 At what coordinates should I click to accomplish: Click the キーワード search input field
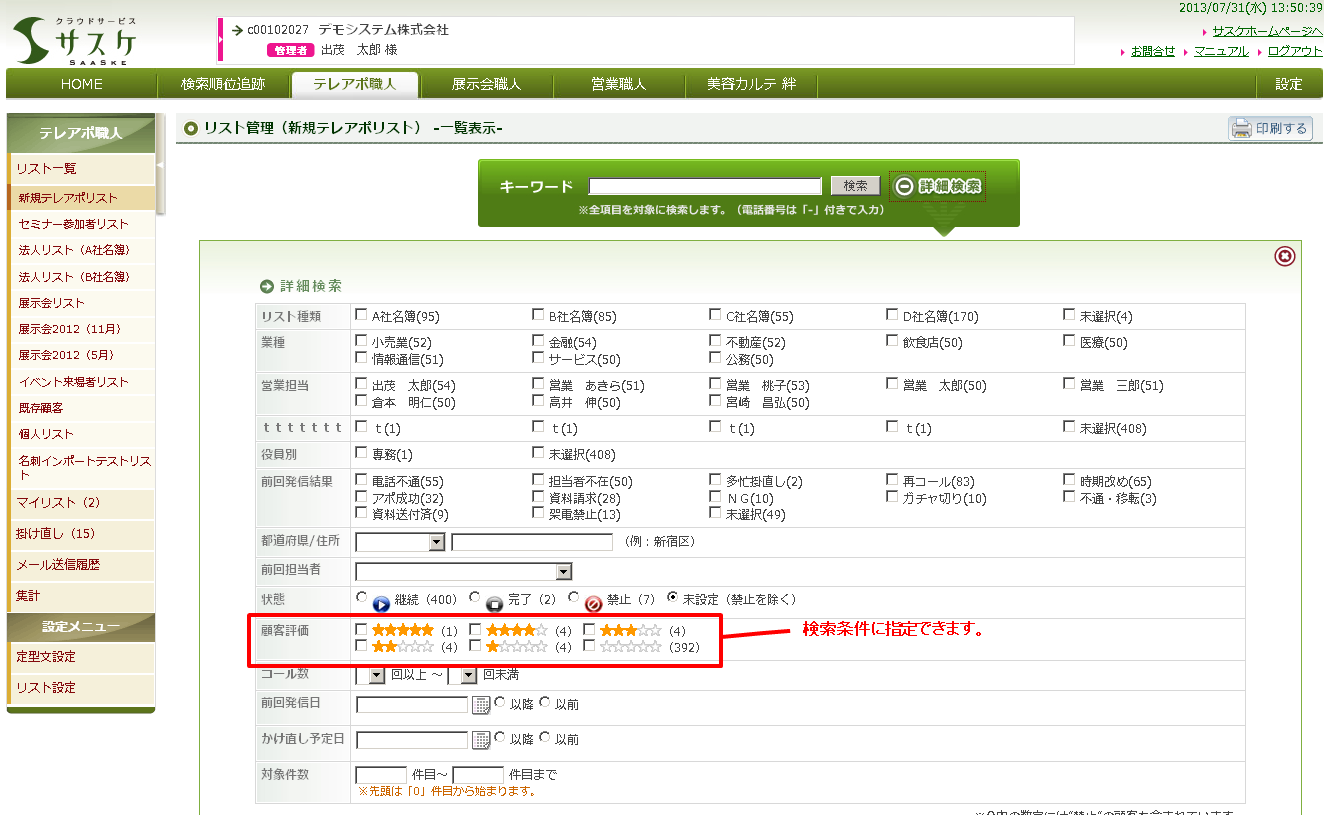[x=704, y=186]
